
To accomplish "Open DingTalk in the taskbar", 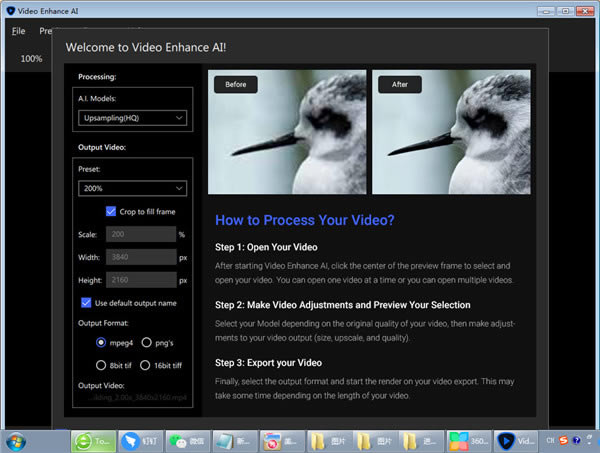I will (x=140, y=442).
